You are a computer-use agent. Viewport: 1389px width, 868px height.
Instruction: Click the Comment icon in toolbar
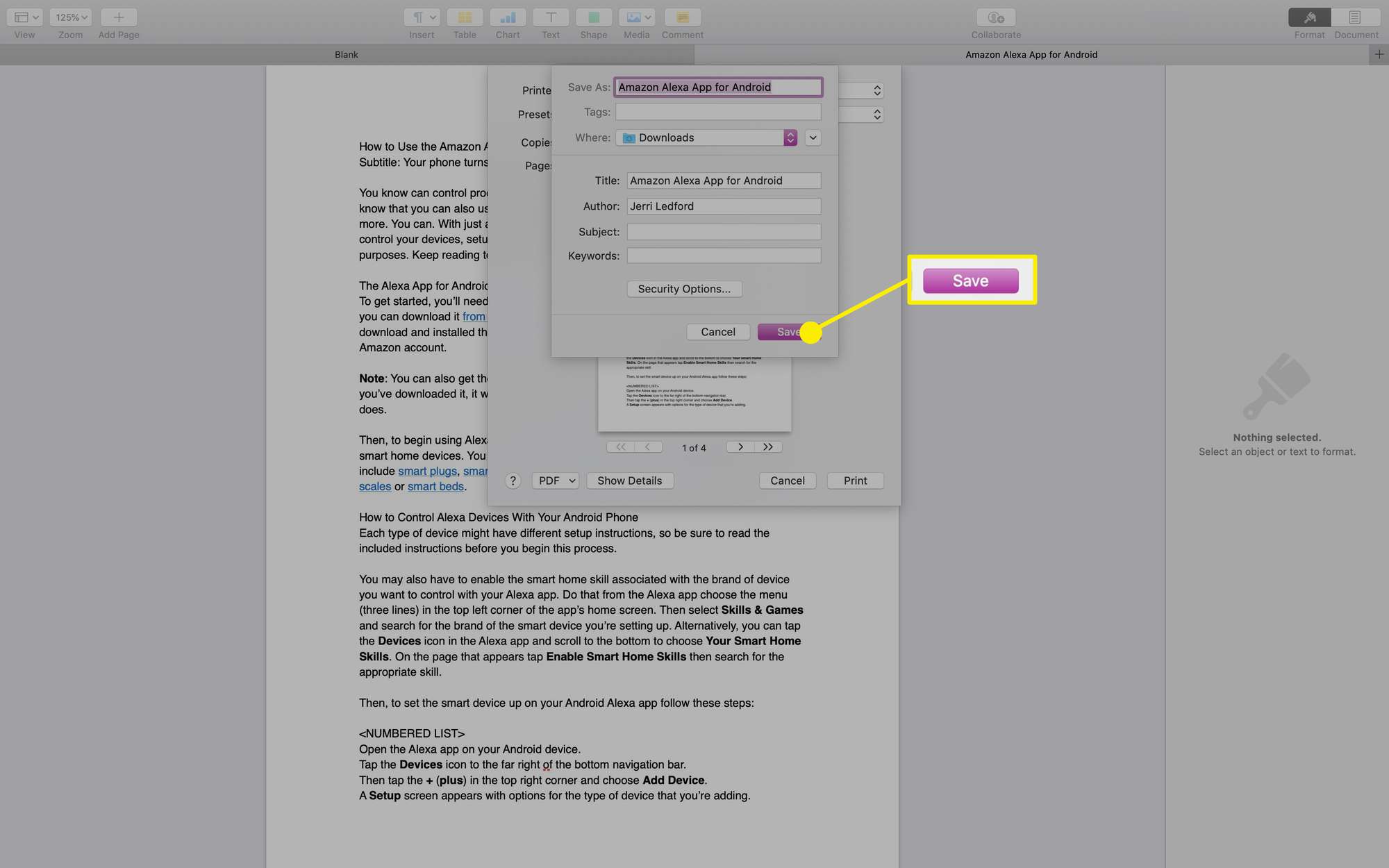click(683, 16)
